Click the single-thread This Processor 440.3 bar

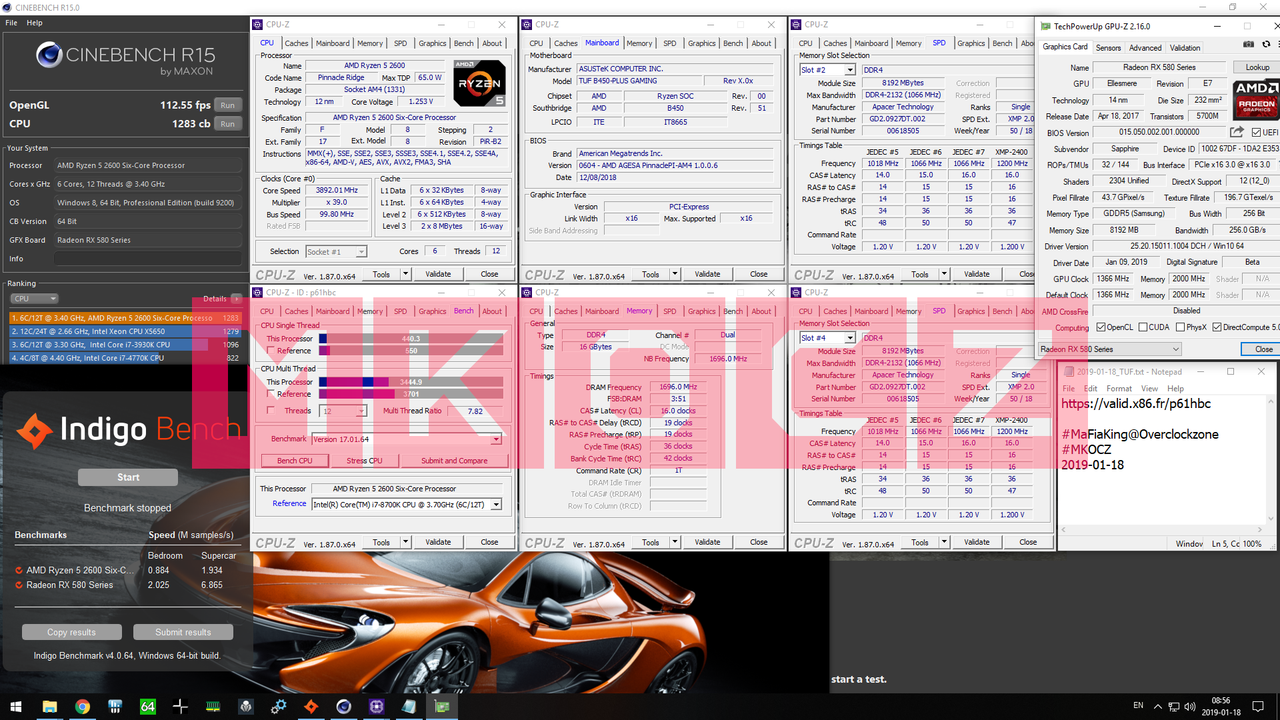411,339
